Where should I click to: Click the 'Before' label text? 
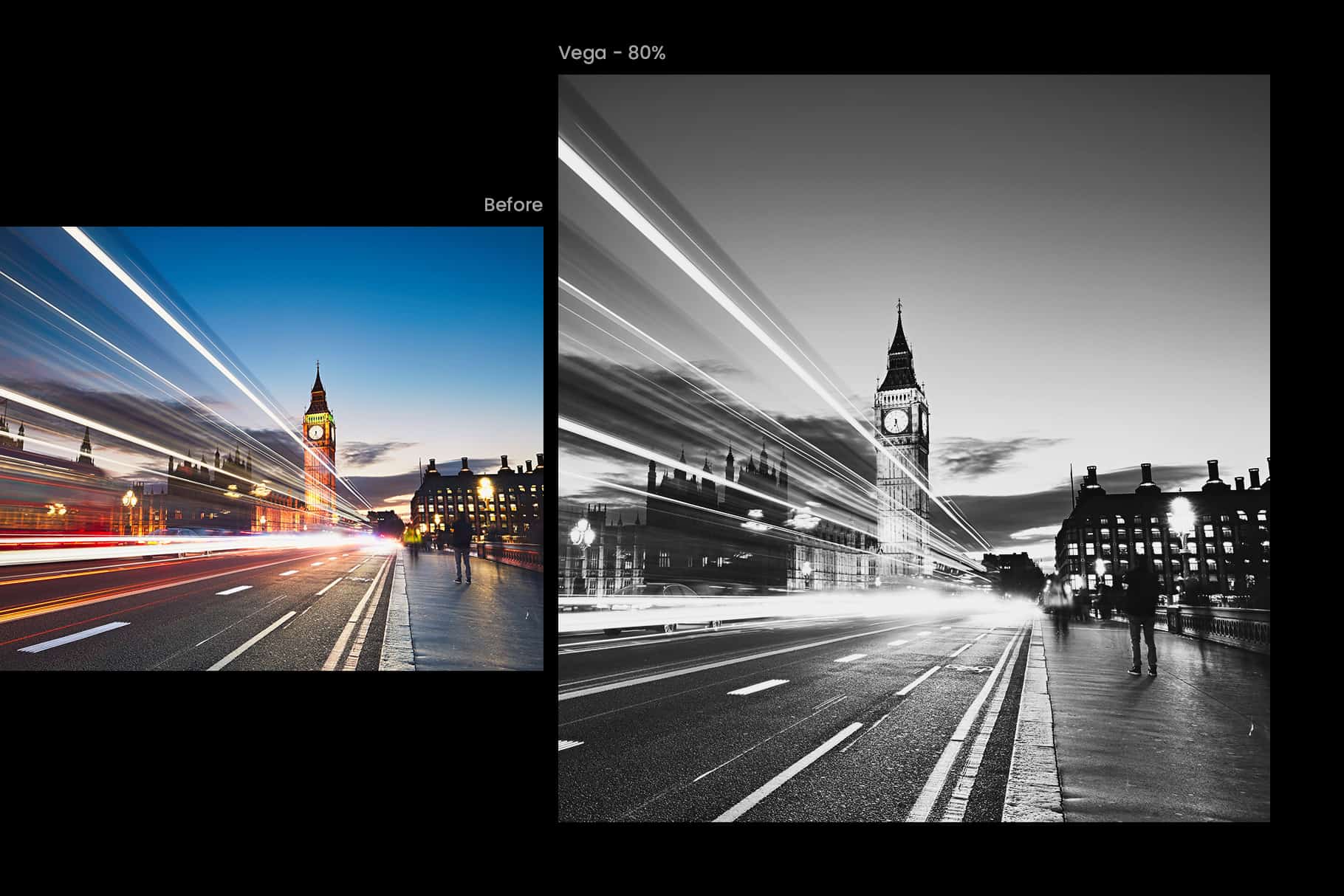(513, 204)
